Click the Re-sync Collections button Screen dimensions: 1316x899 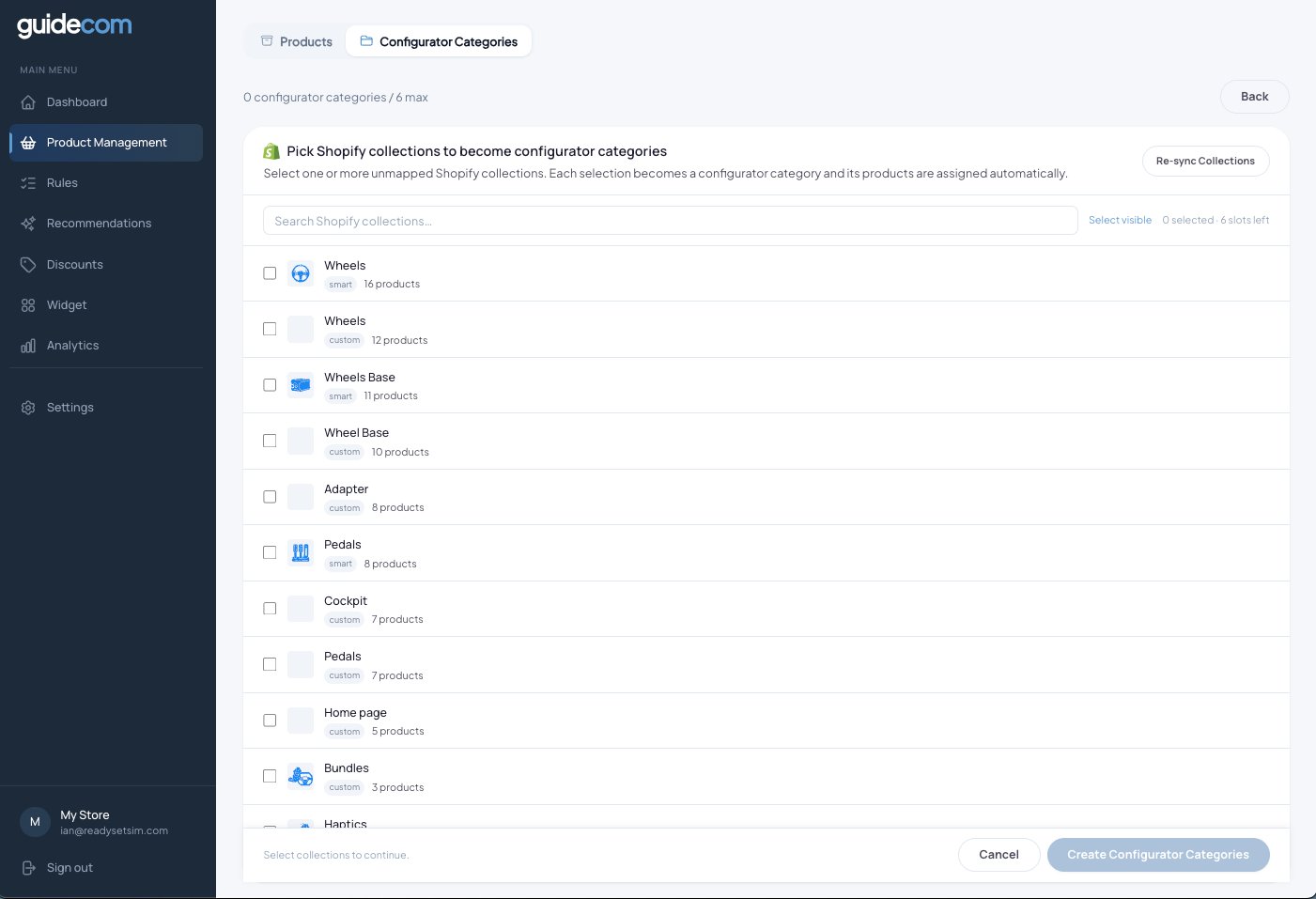1205,161
